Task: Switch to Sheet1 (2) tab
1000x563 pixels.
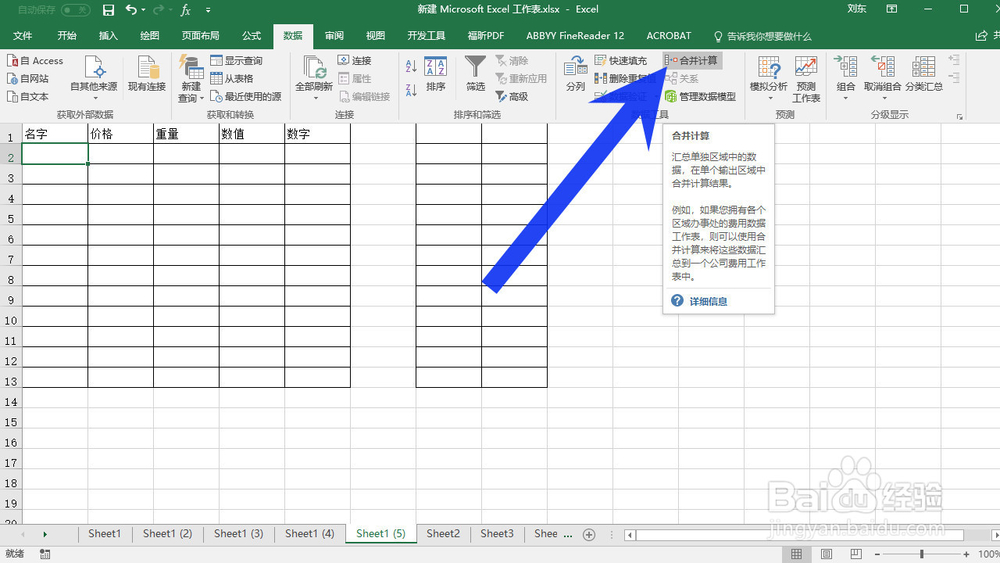Action: tap(168, 534)
